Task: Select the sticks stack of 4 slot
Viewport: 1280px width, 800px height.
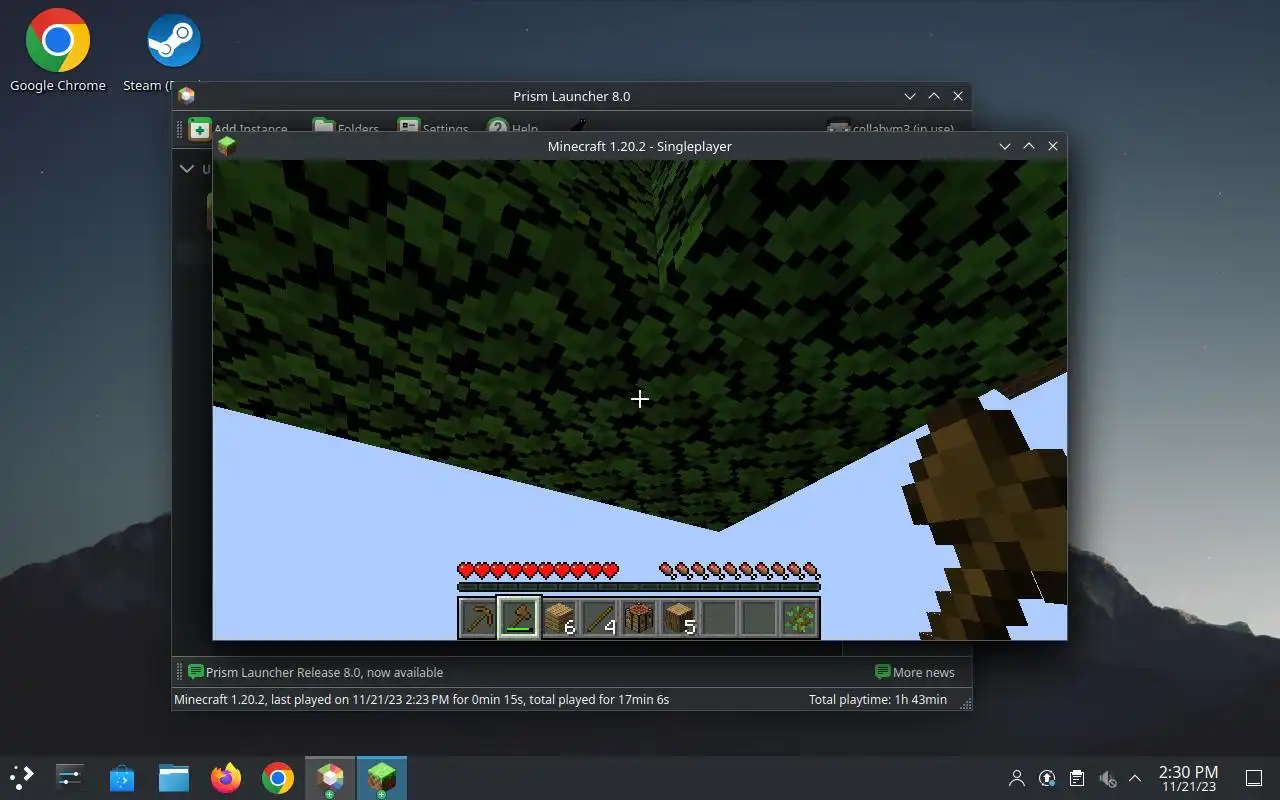Action: point(599,618)
